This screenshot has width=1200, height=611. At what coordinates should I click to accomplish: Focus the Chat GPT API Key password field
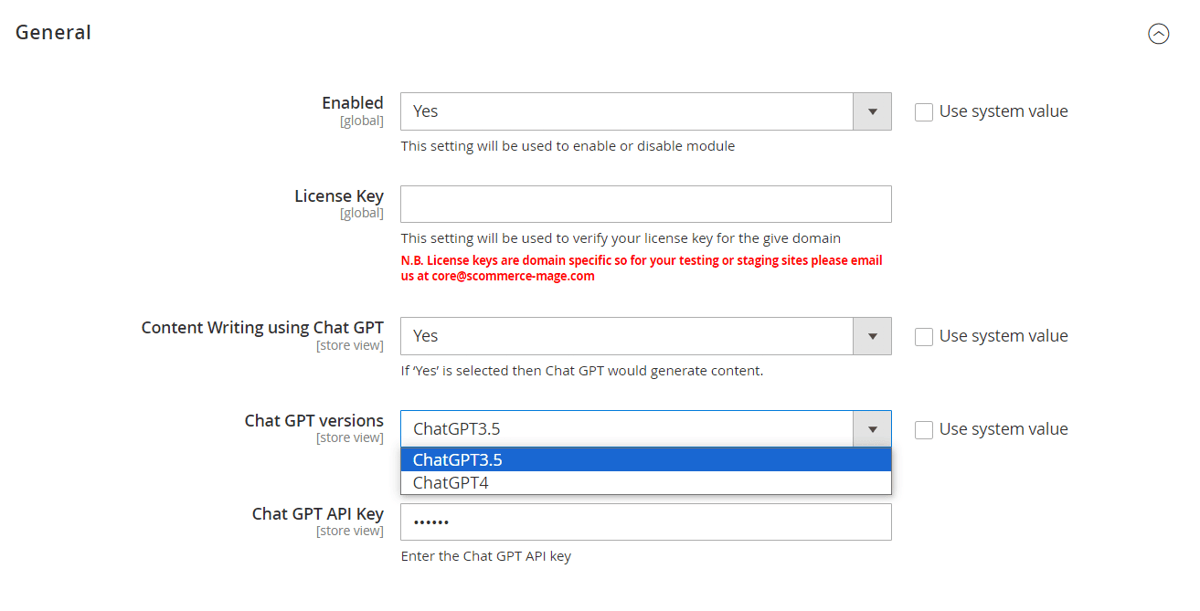pos(646,522)
